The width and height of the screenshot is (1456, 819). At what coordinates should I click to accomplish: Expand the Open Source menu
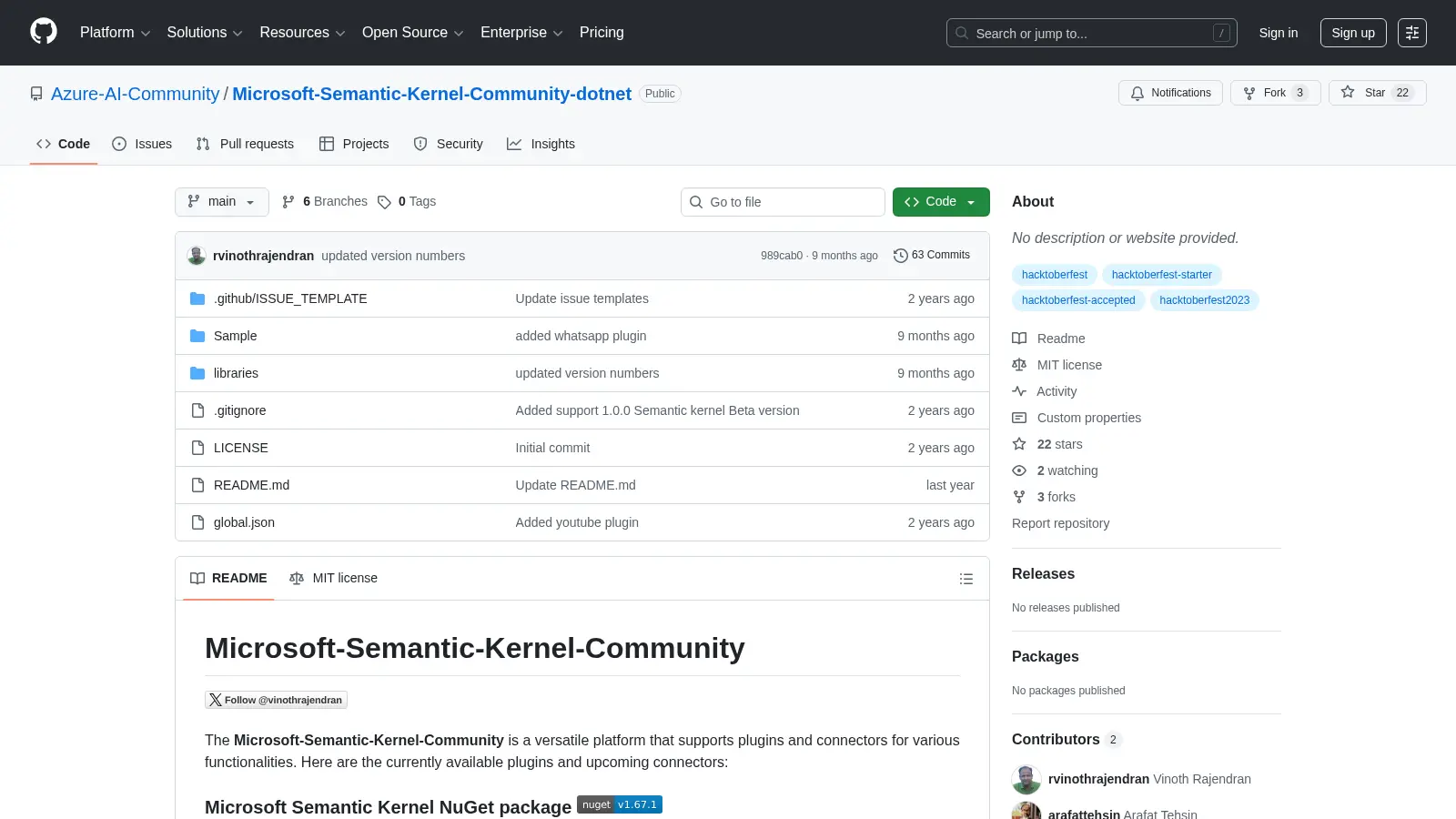tap(412, 33)
